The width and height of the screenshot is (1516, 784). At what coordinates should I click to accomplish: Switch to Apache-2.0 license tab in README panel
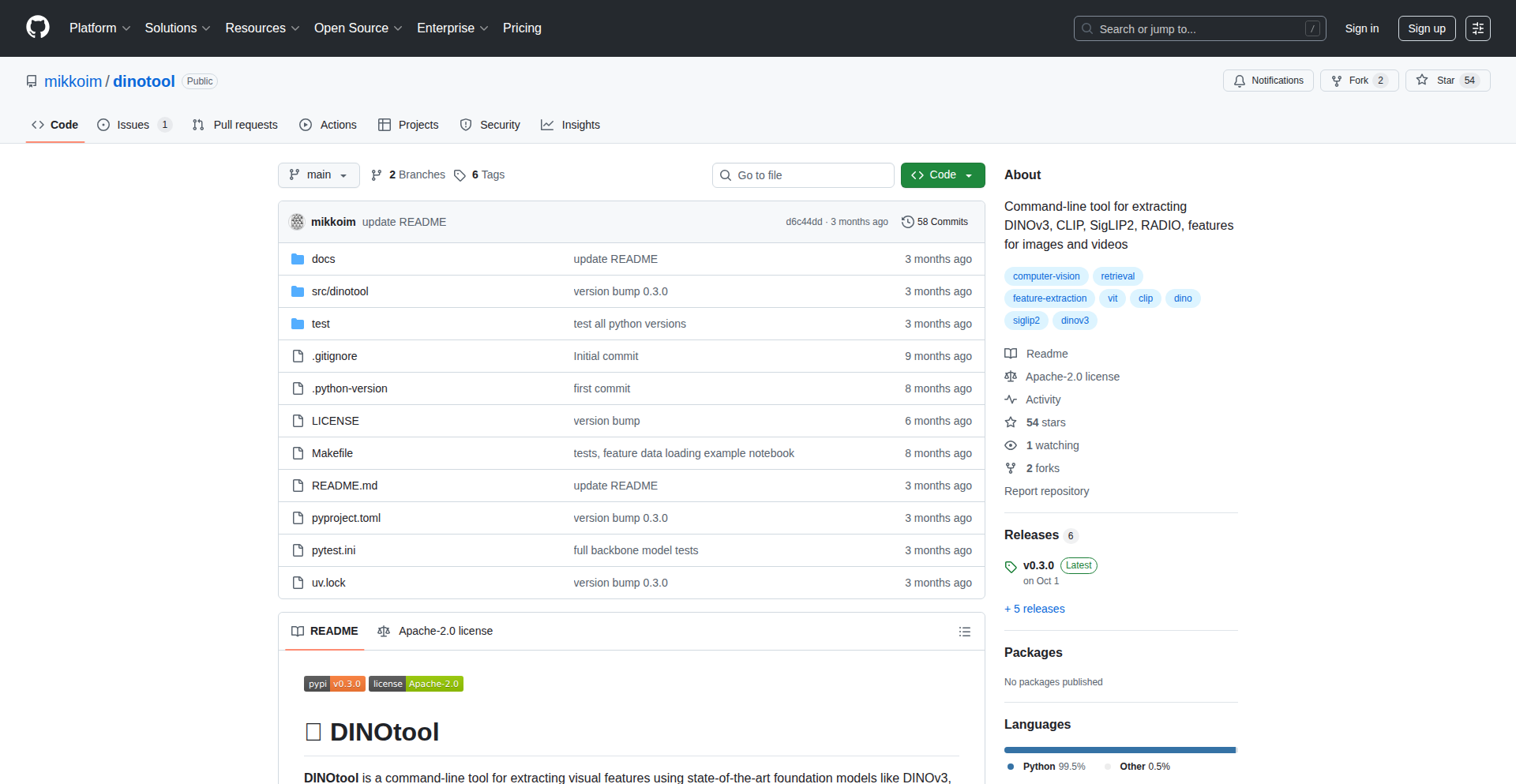[435, 632]
